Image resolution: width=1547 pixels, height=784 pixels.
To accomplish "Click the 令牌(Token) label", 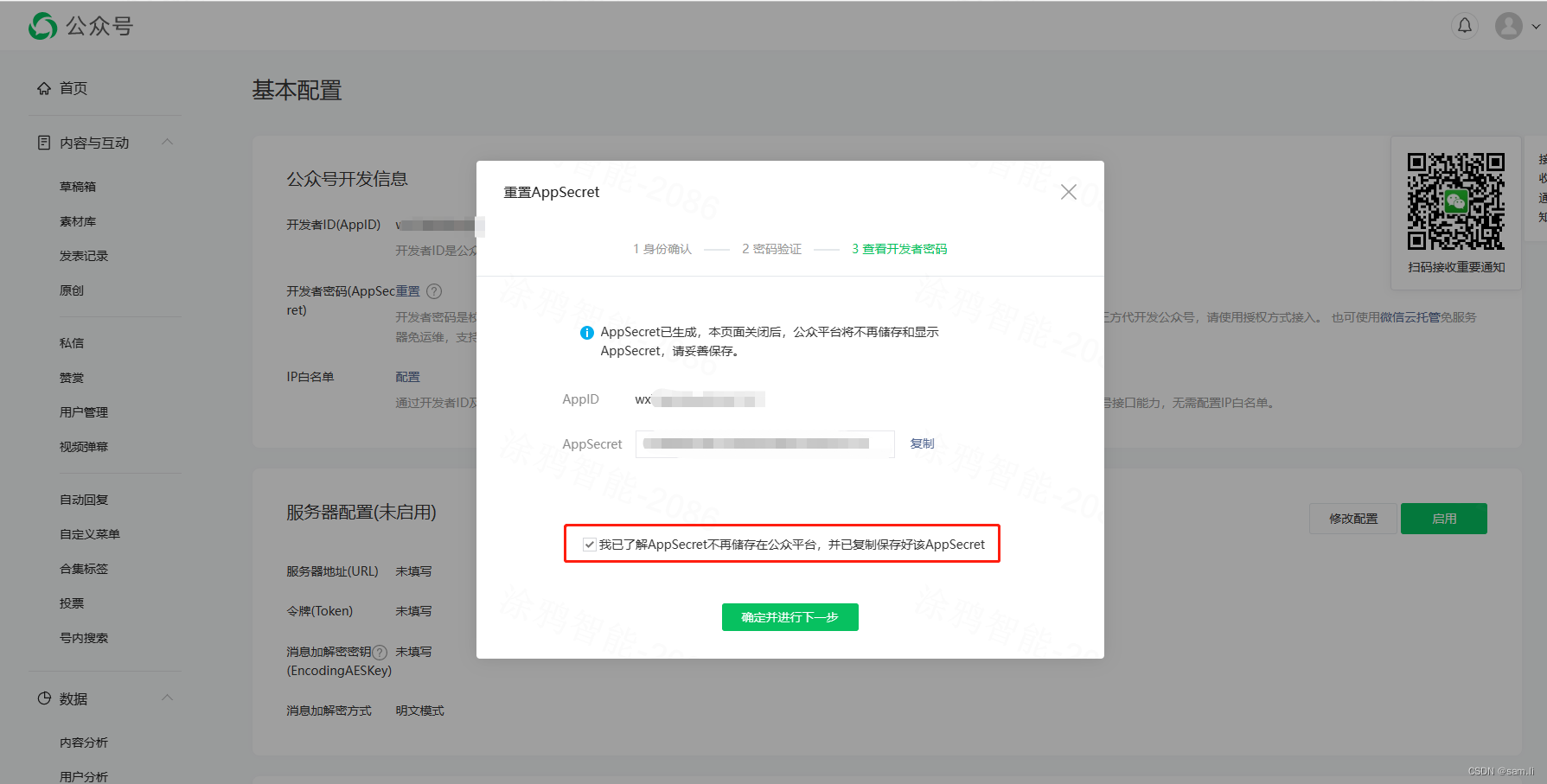I will tap(320, 611).
